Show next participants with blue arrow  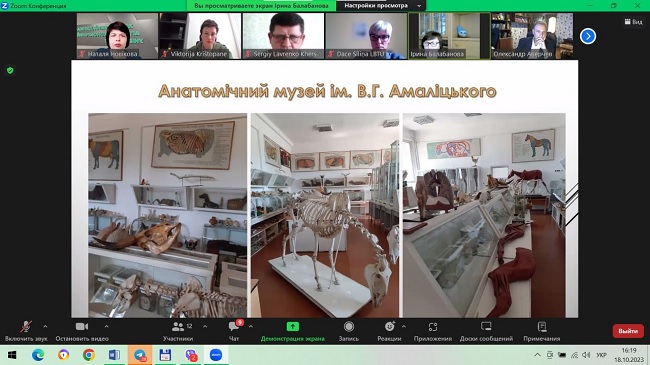coord(588,36)
